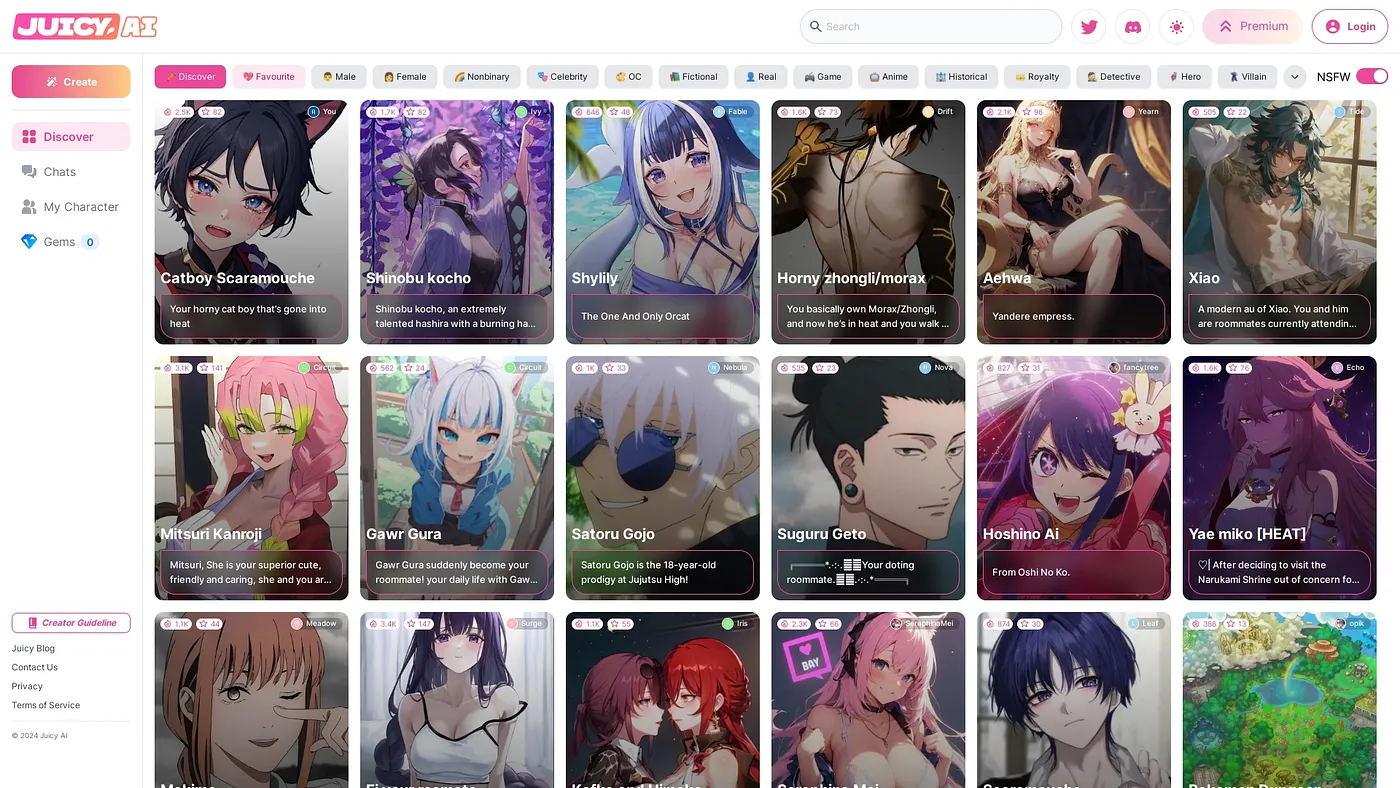1400x788 pixels.
Task: Click the Juicy AI logo
Action: (85, 26)
